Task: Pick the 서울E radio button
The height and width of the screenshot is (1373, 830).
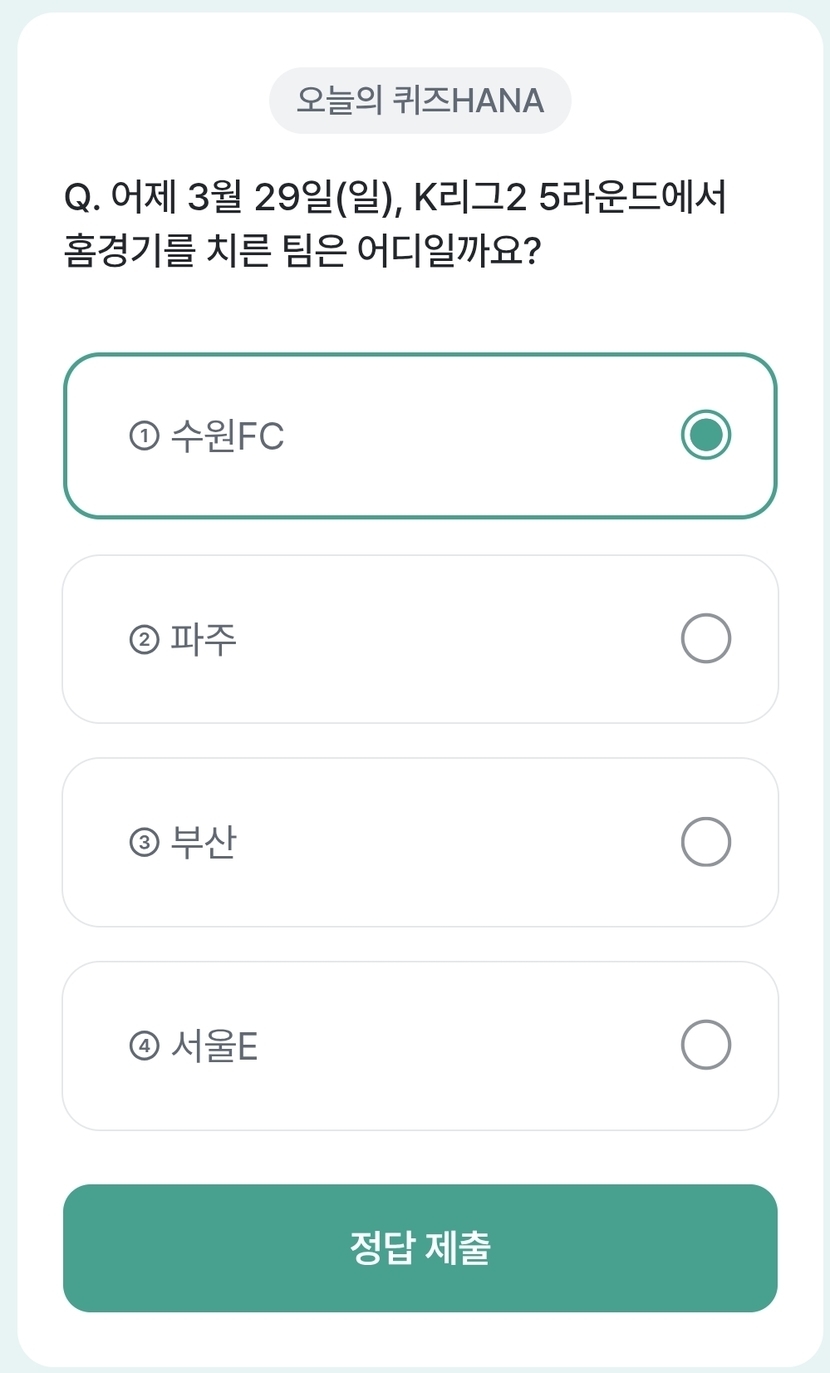Action: tap(706, 1045)
